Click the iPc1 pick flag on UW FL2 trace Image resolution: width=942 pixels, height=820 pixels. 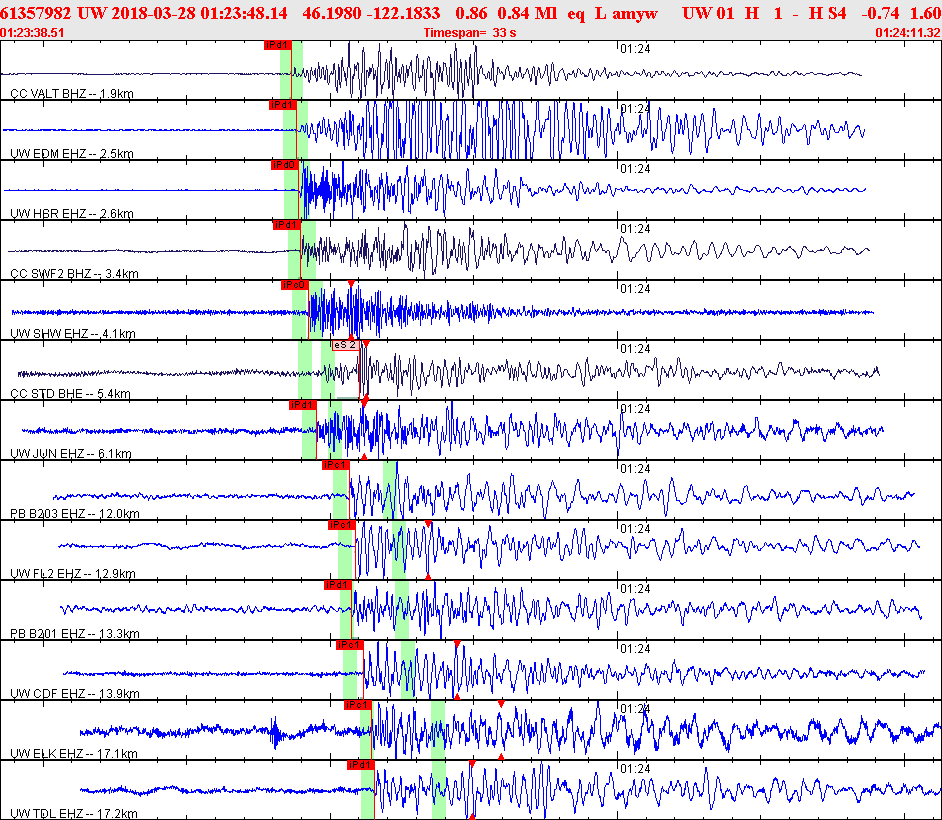coord(342,526)
